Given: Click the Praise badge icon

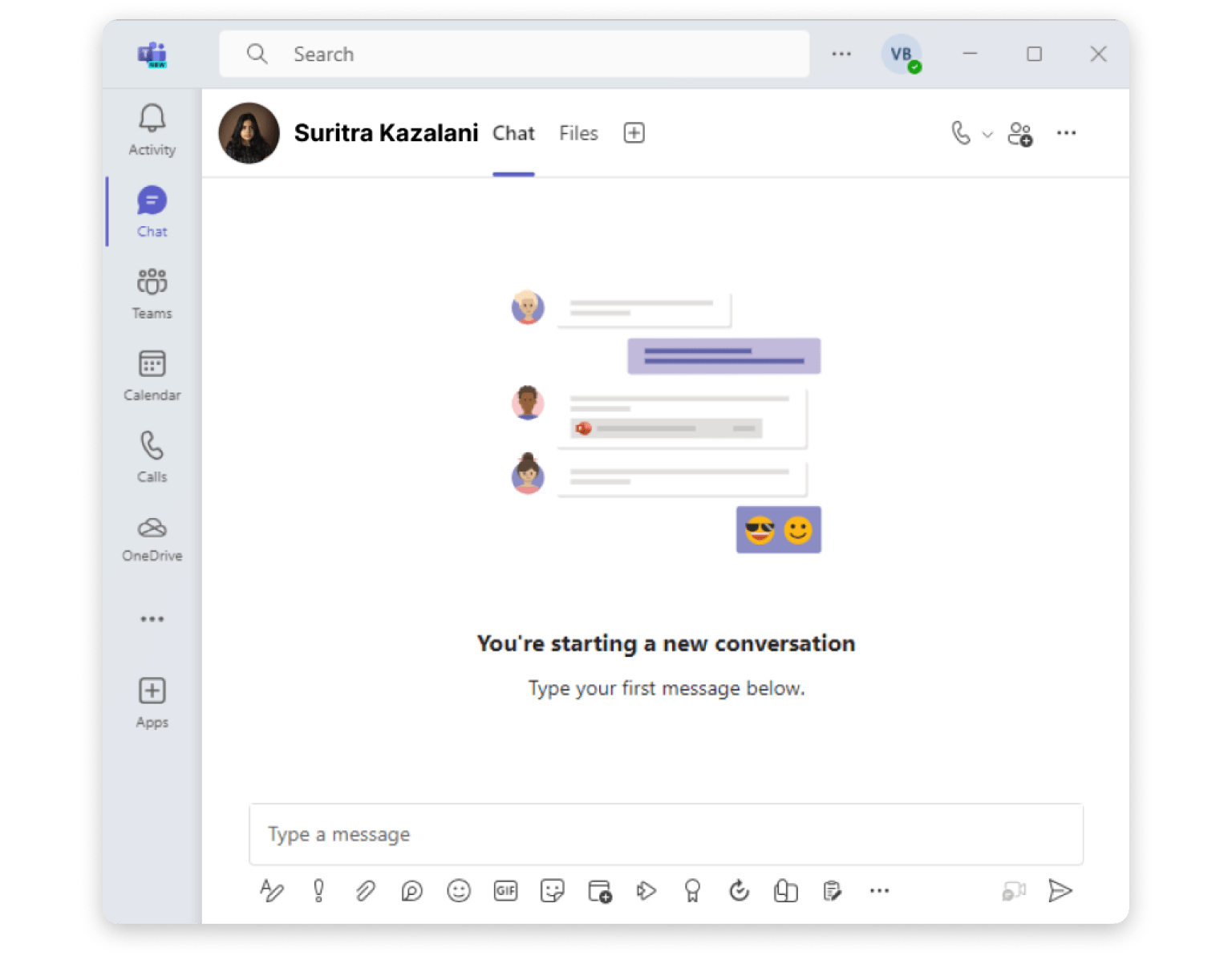Looking at the screenshot, I should coord(692,891).
